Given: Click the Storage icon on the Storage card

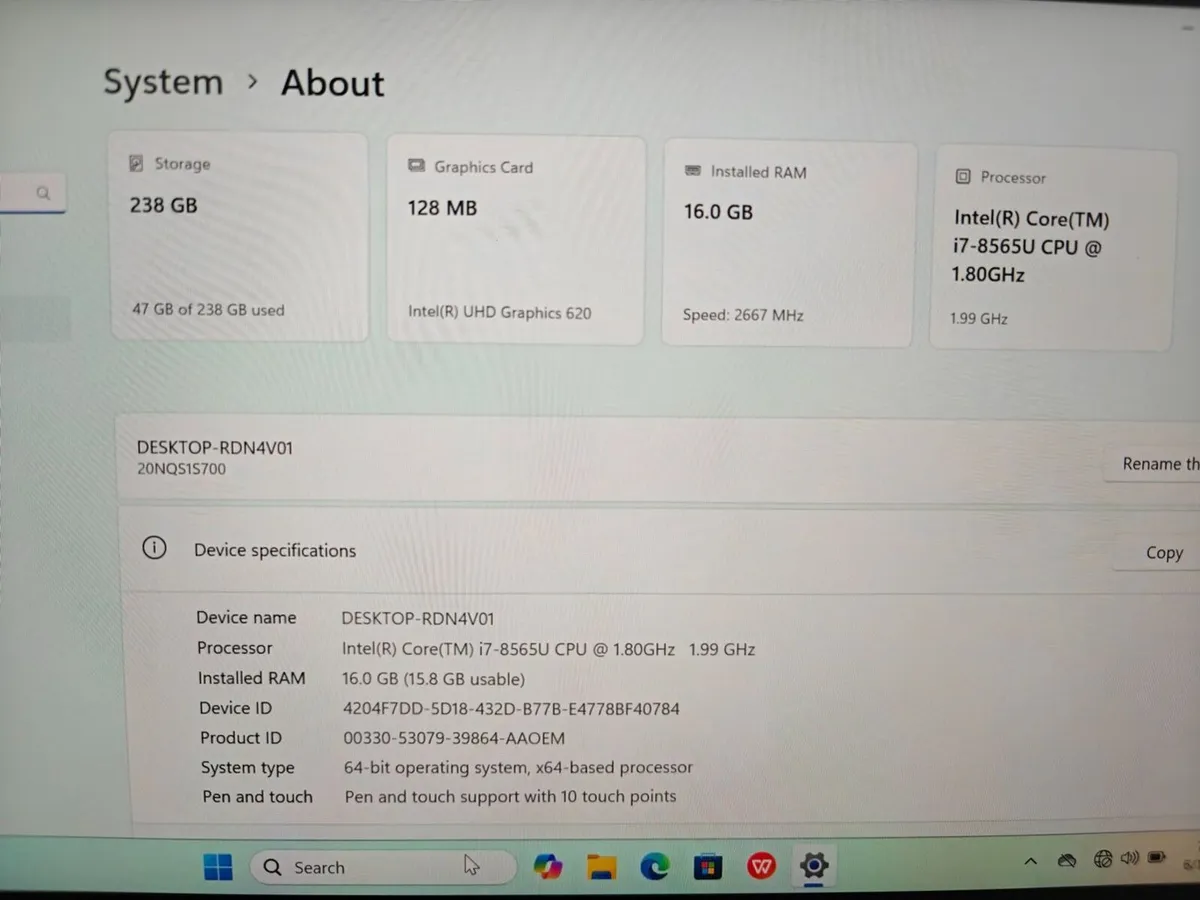Looking at the screenshot, I should point(136,162).
